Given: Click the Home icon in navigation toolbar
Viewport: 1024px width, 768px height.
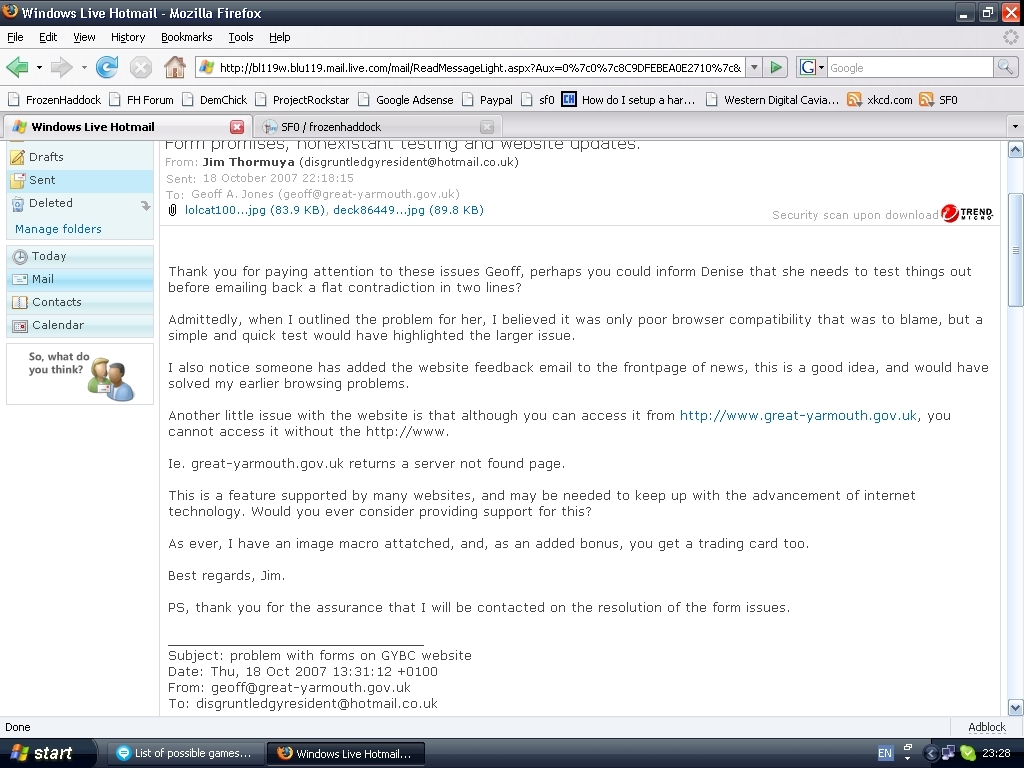Looking at the screenshot, I should pyautogui.click(x=174, y=67).
